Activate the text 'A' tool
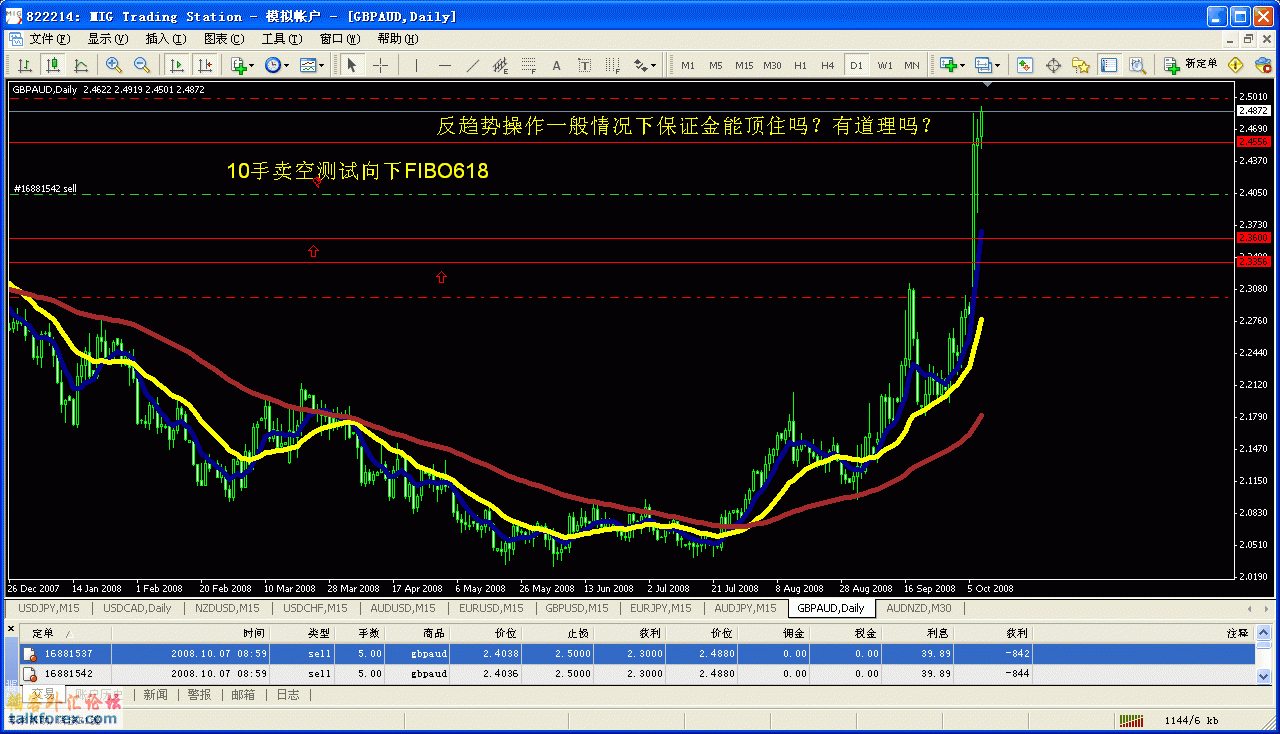 tap(557, 65)
